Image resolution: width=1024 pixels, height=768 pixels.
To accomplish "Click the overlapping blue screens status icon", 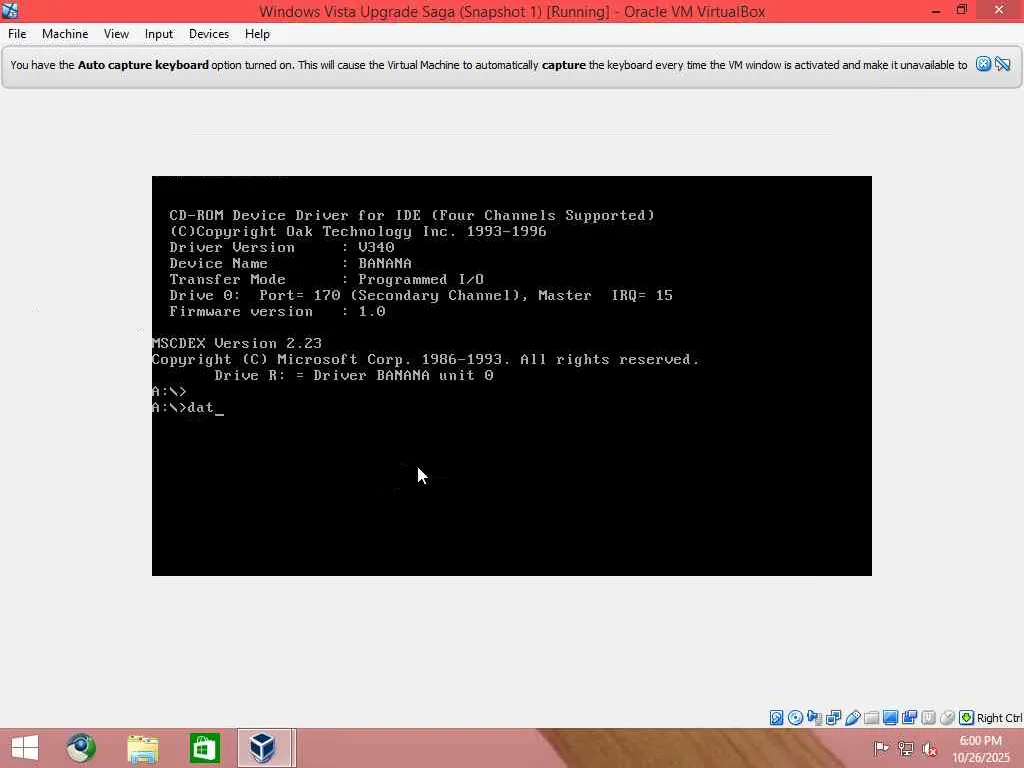I will point(909,718).
